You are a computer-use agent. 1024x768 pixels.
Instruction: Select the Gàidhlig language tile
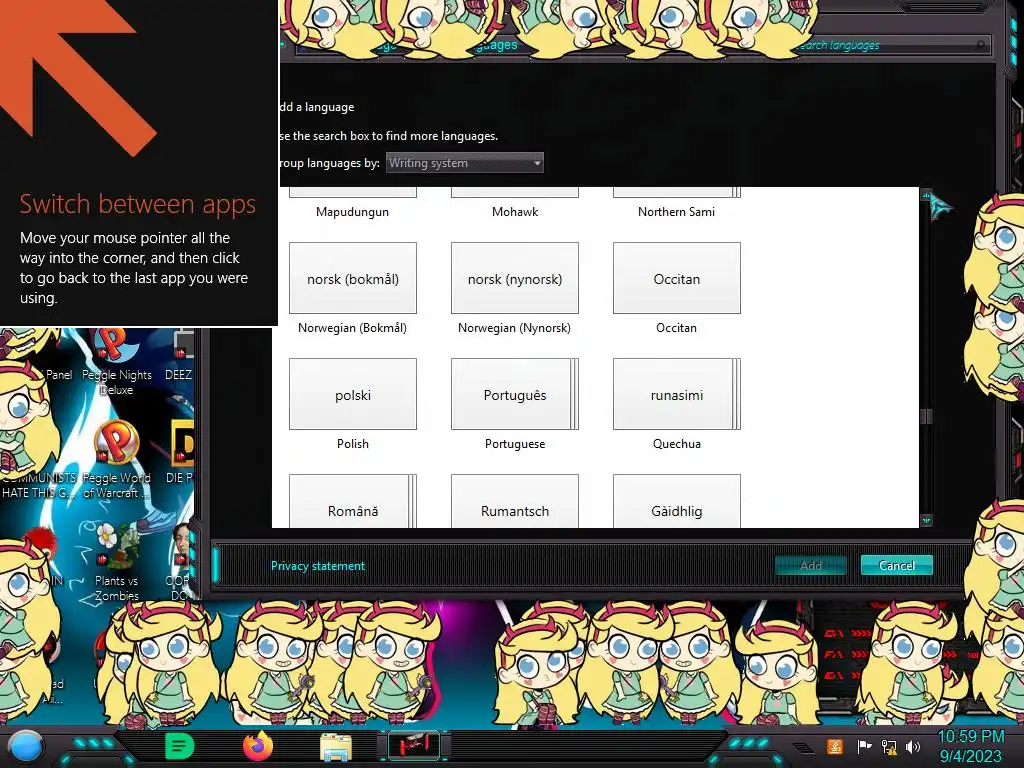coord(677,501)
